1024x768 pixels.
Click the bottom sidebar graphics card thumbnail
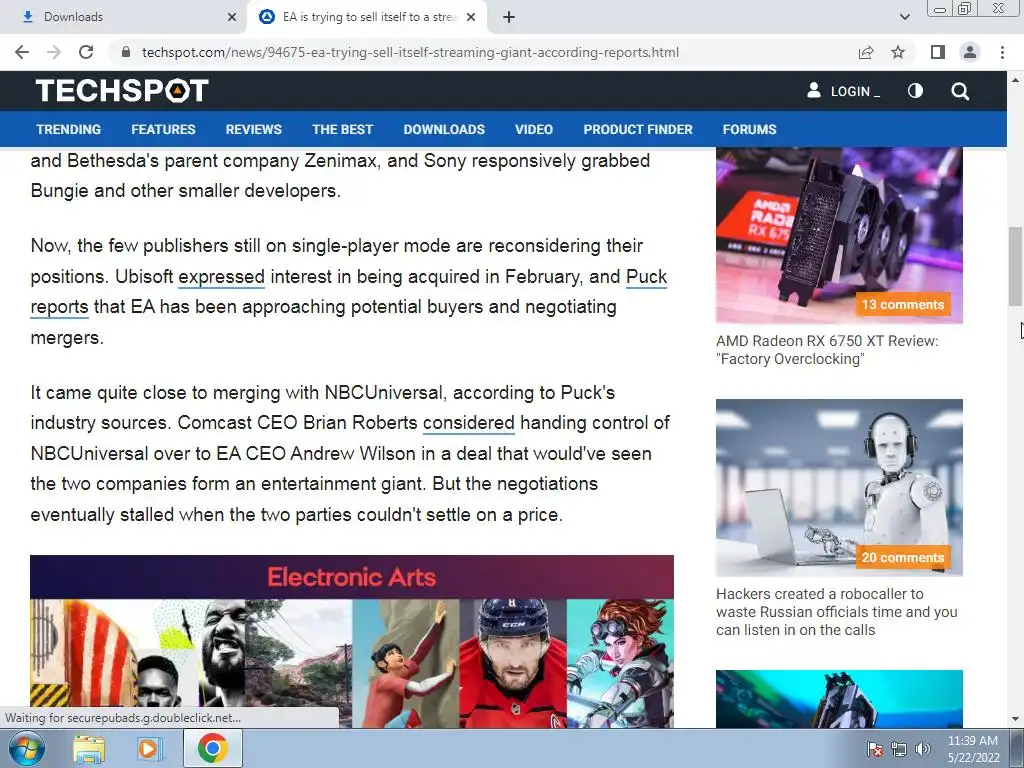point(839,699)
